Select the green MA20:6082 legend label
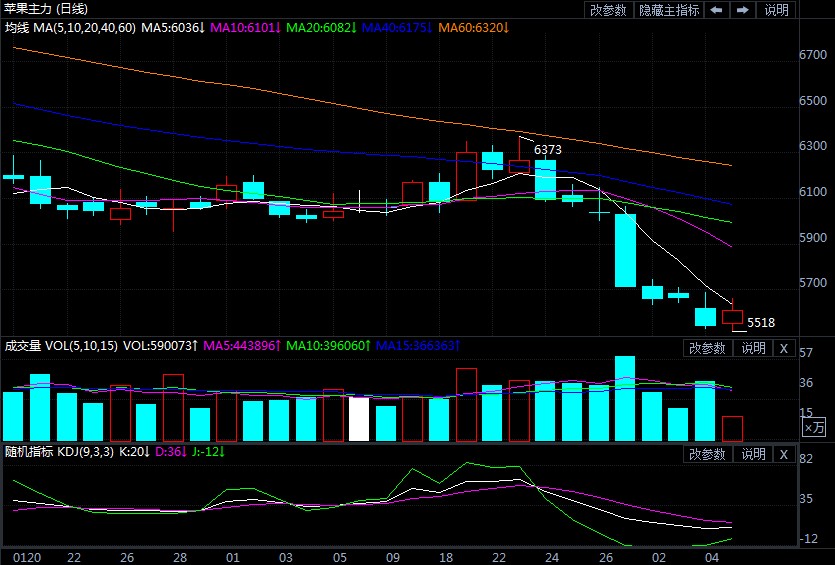The width and height of the screenshot is (835, 565). pos(319,27)
